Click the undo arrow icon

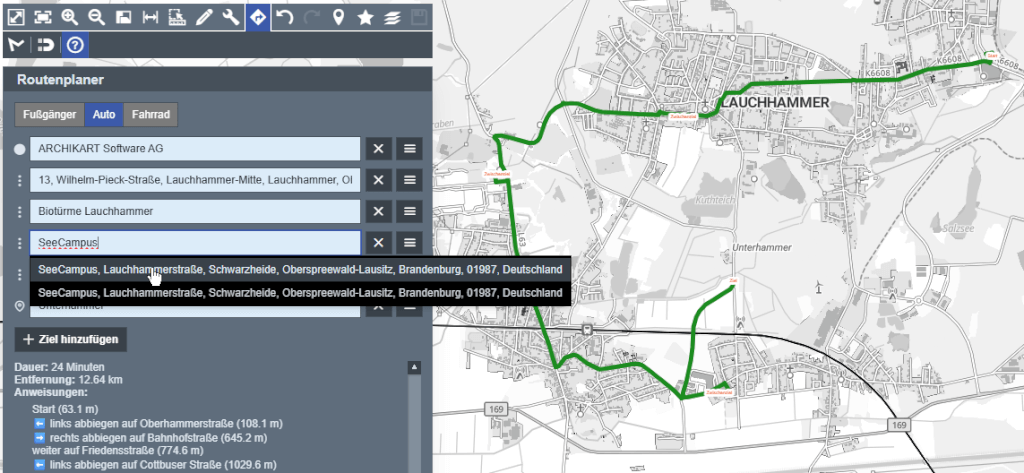[x=285, y=18]
